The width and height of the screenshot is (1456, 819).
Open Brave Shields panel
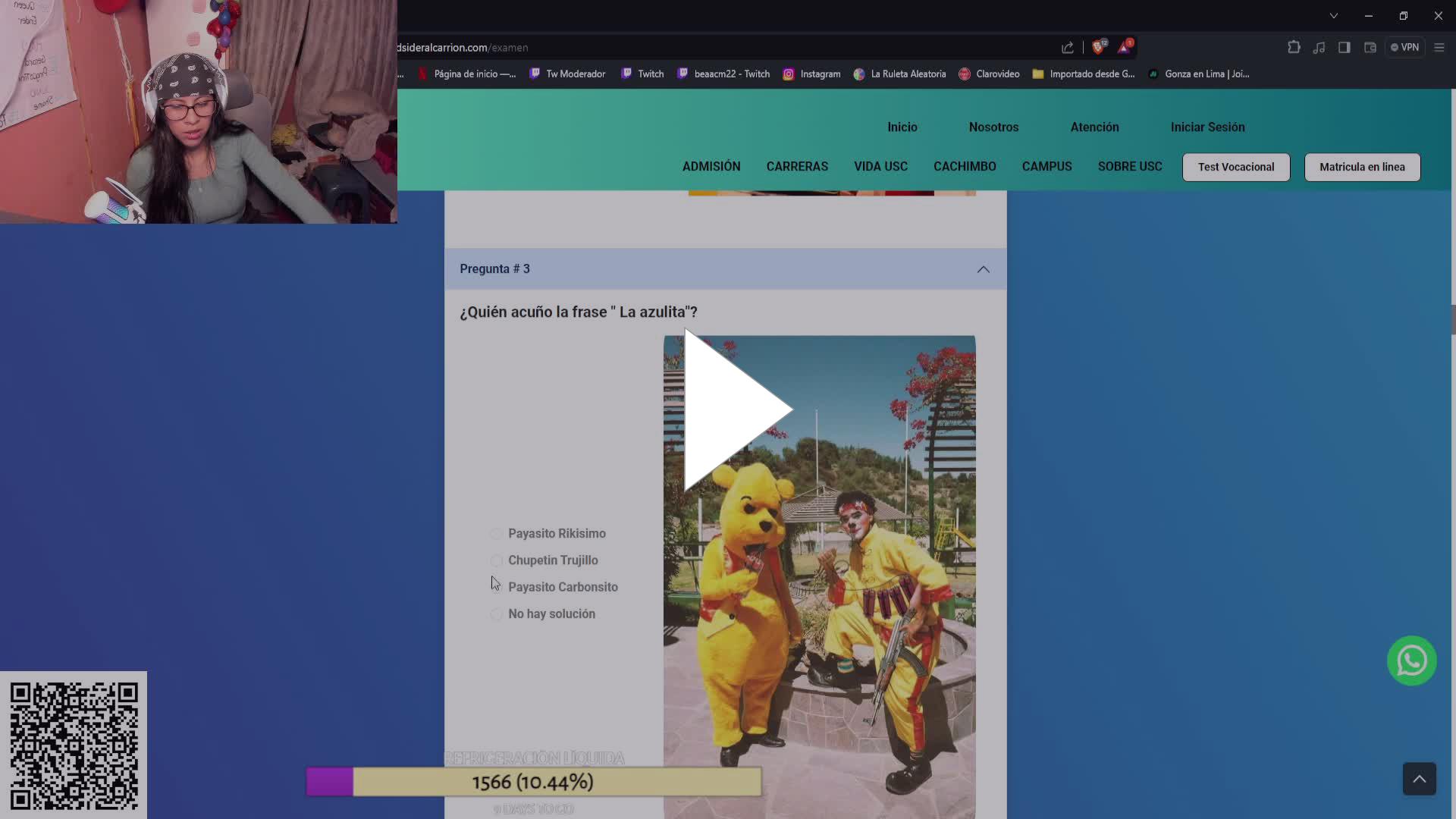coord(1099,46)
